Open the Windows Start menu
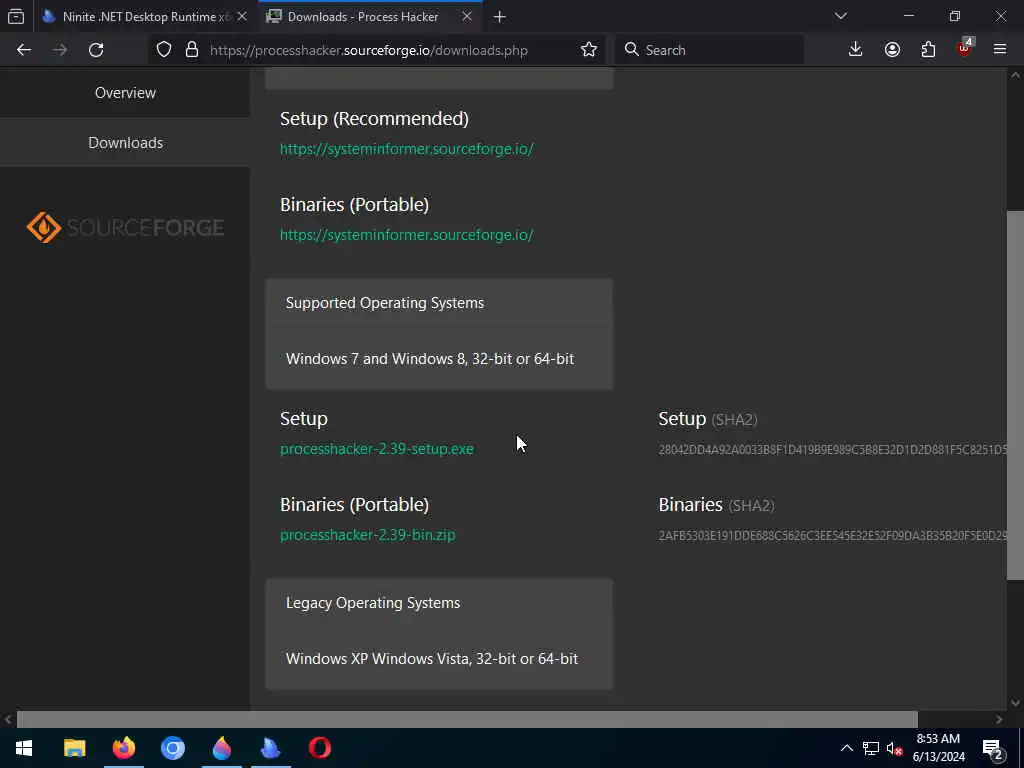 (x=24, y=748)
